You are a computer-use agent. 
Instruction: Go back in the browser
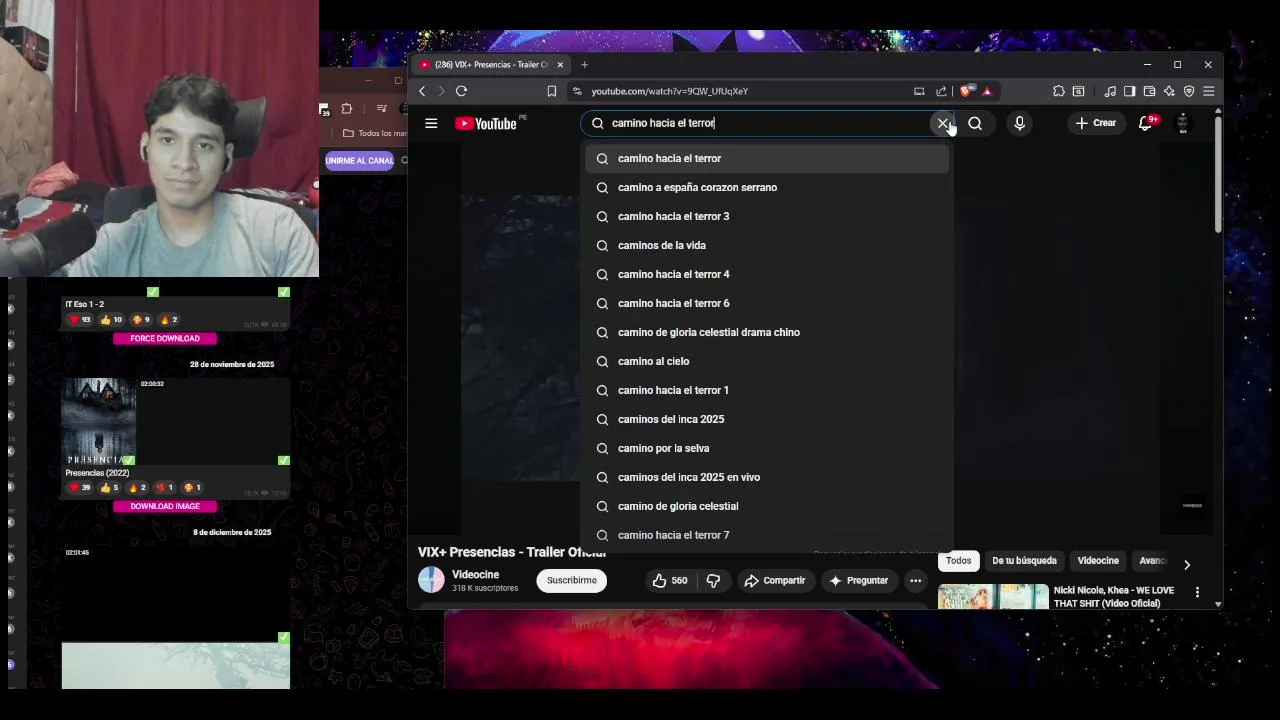point(422,91)
